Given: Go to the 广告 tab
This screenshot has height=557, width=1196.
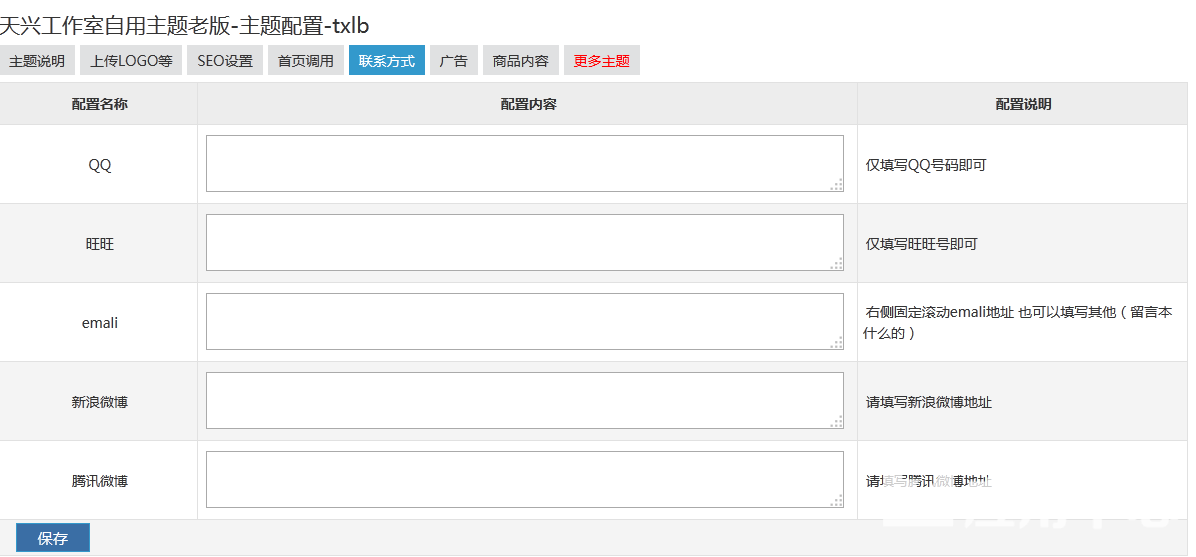Looking at the screenshot, I should (454, 61).
